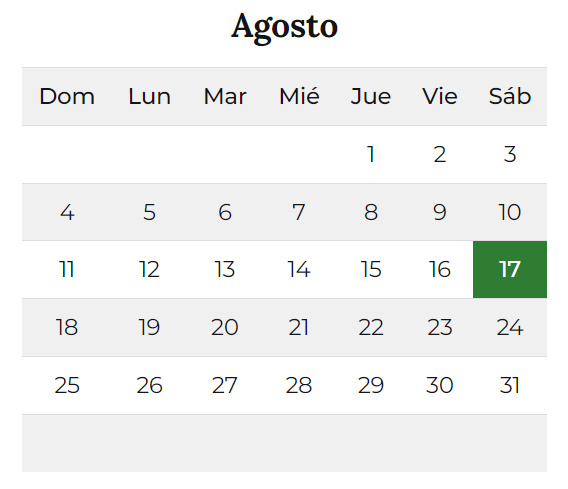
Task: Choose day 20 under Mar
Action: 225,327
